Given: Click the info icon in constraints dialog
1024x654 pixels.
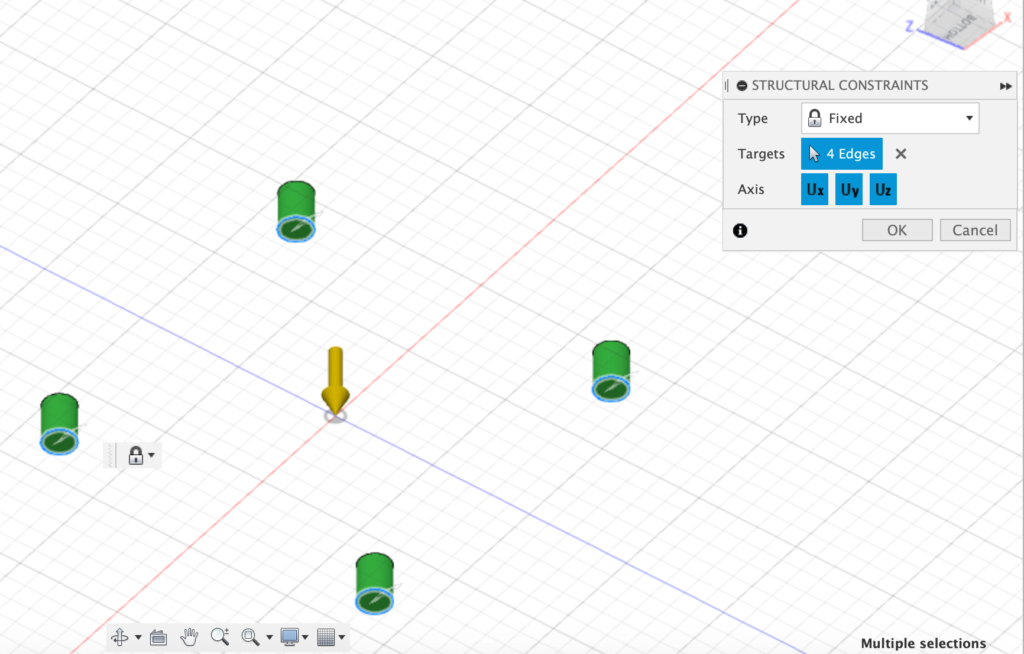Looking at the screenshot, I should click(x=740, y=230).
